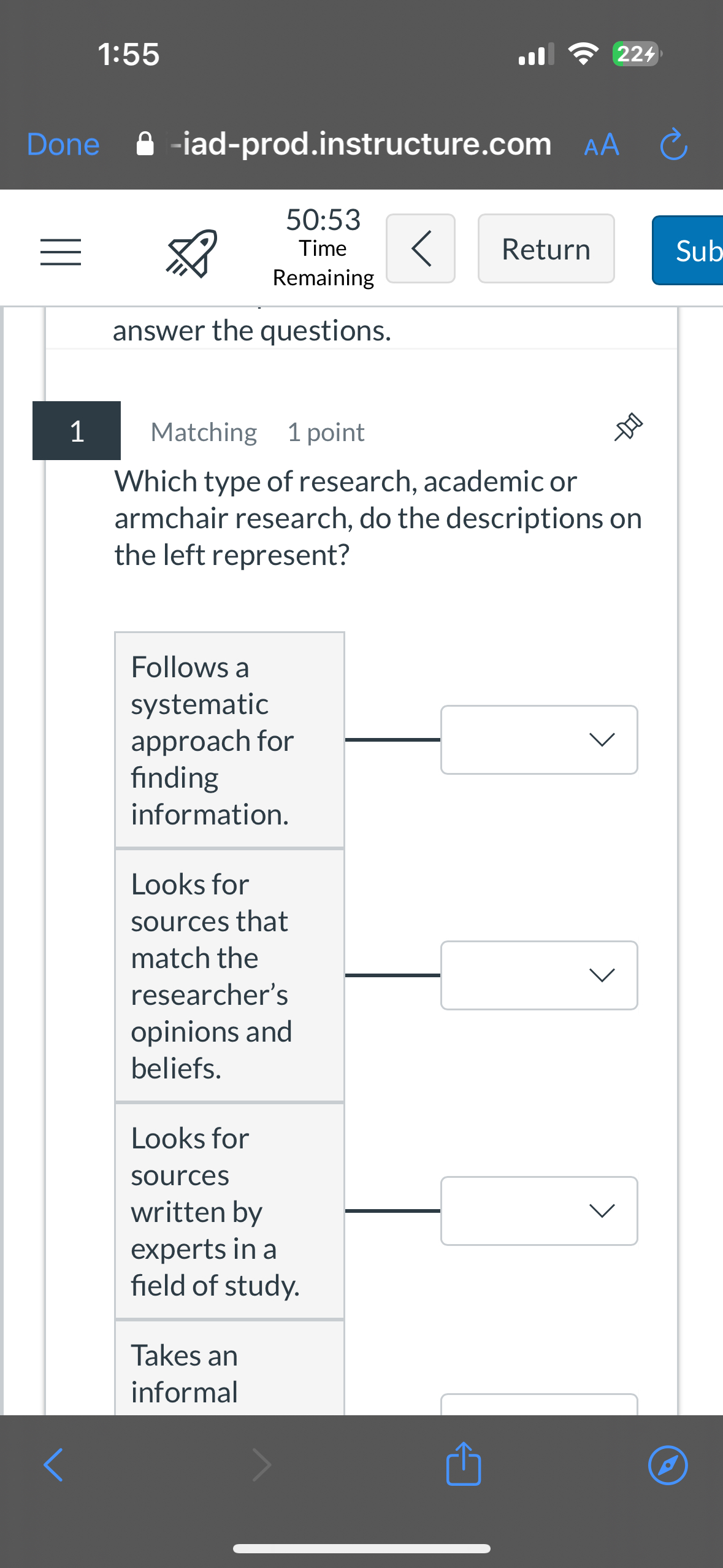This screenshot has width=723, height=1568.
Task: Open in Safari using compass icon
Action: [667, 1465]
